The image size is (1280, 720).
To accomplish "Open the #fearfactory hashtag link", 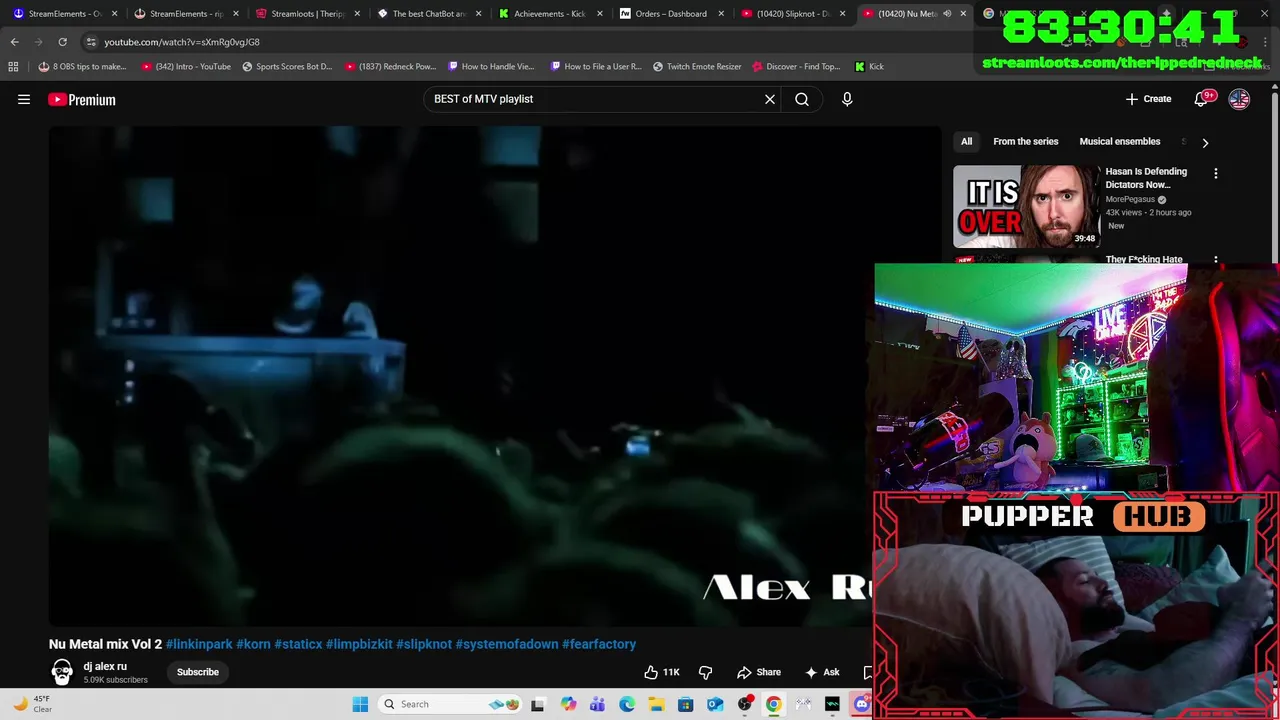I will click(599, 644).
